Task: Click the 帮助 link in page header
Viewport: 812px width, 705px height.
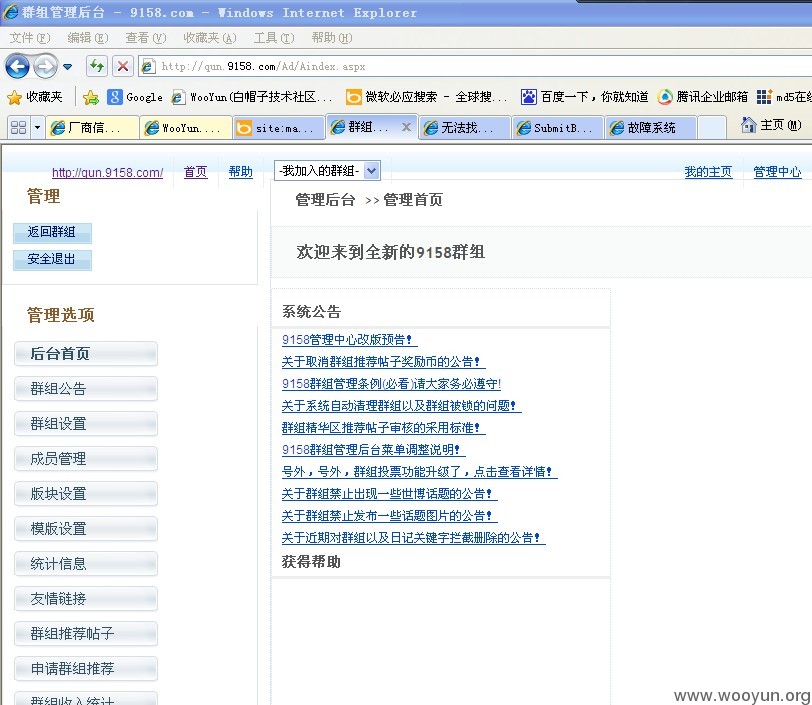Action: 240,172
